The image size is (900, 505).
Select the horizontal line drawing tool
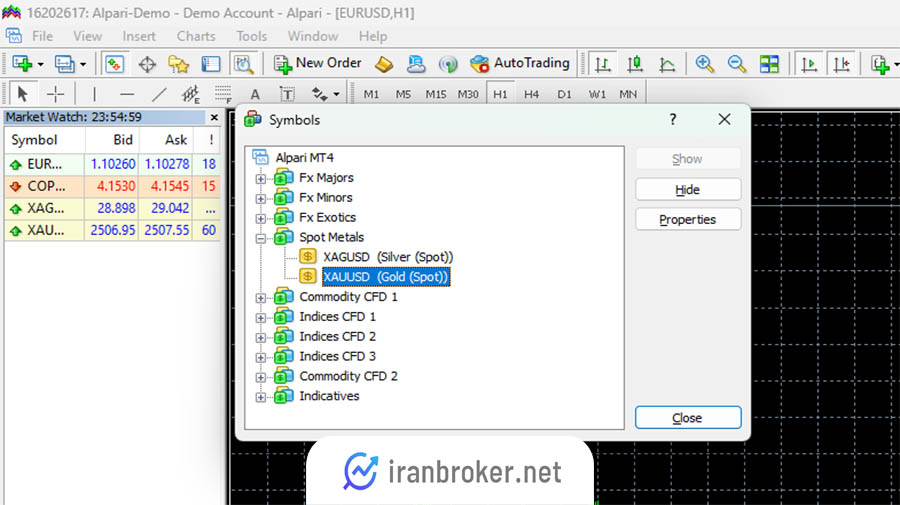tap(127, 94)
